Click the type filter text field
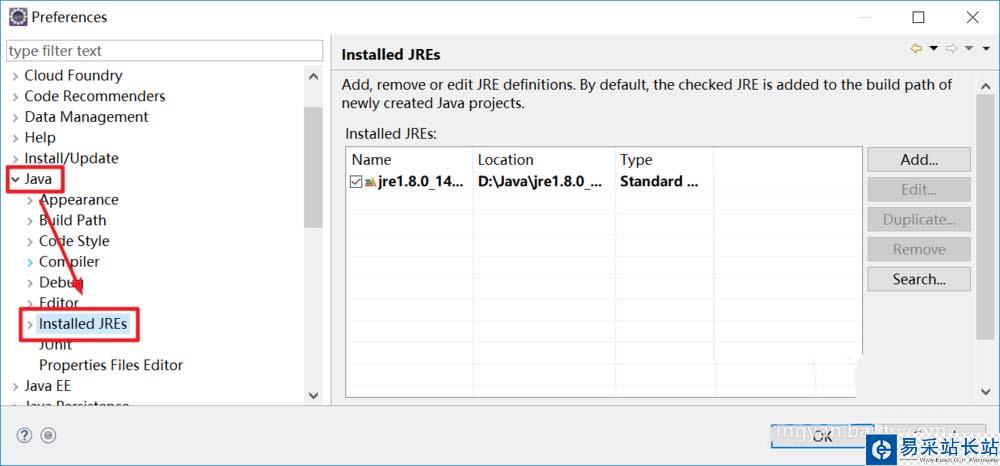Image resolution: width=1000 pixels, height=466 pixels. pyautogui.click(x=164, y=51)
